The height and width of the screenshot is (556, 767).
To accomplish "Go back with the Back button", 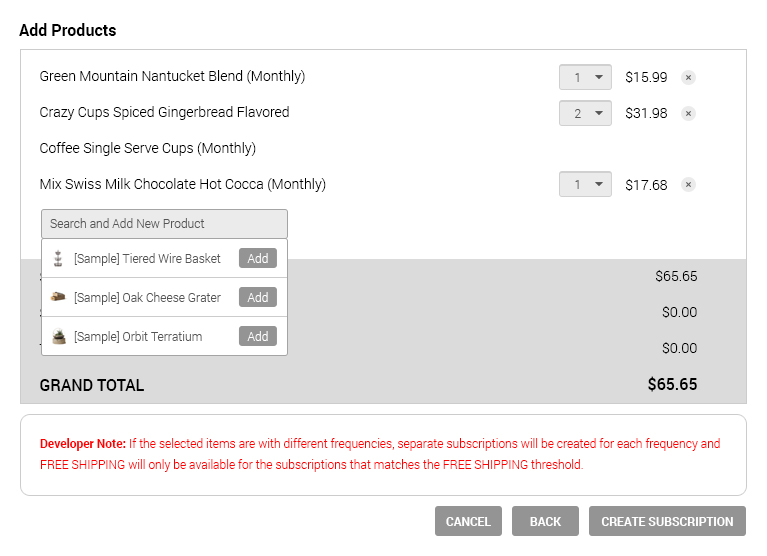I will click(x=545, y=521).
